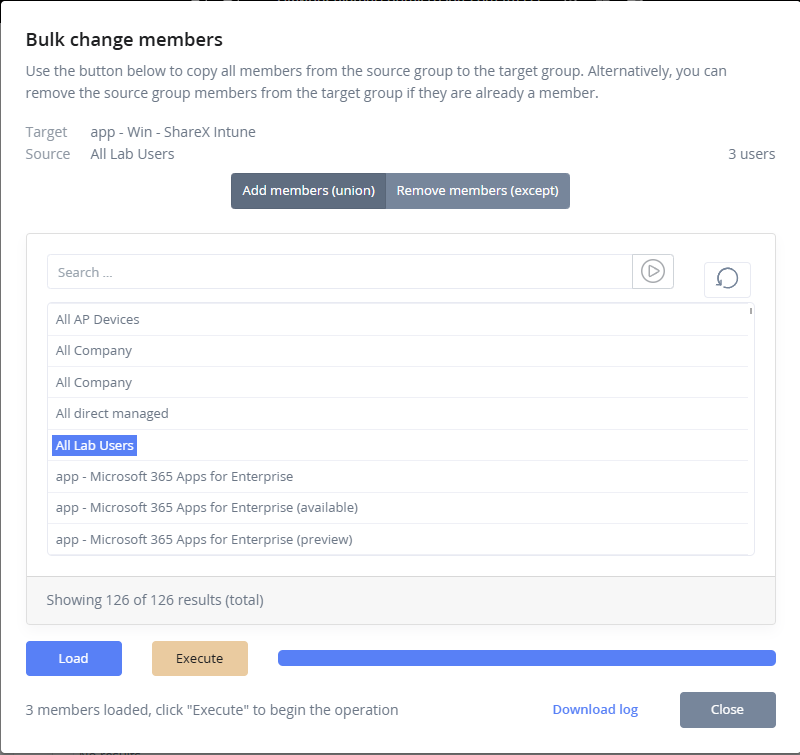Pick Microsoft 365 Apps for Enterprise (available)

[207, 508]
